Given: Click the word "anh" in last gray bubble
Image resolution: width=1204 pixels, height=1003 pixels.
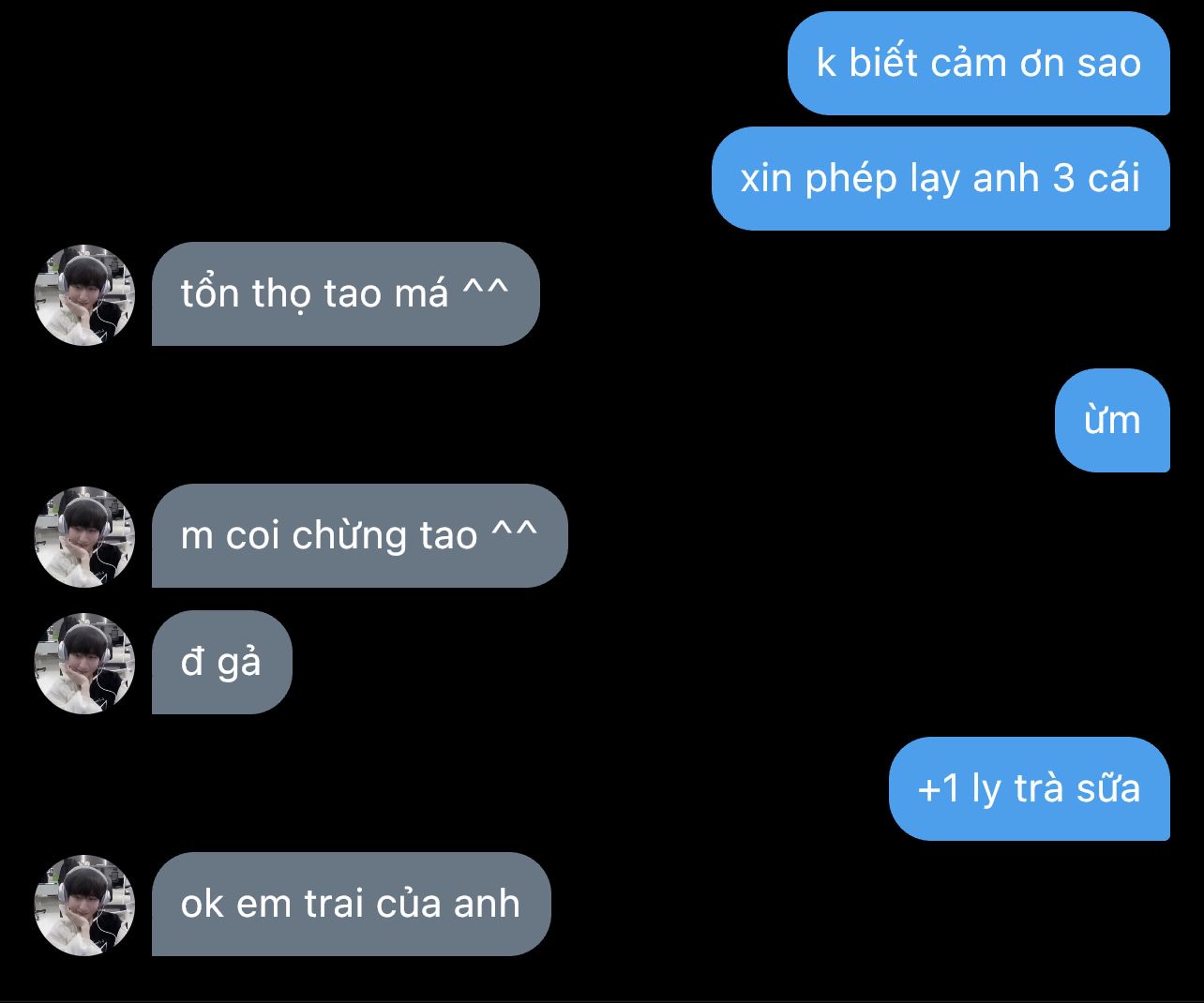Looking at the screenshot, I should tap(487, 904).
